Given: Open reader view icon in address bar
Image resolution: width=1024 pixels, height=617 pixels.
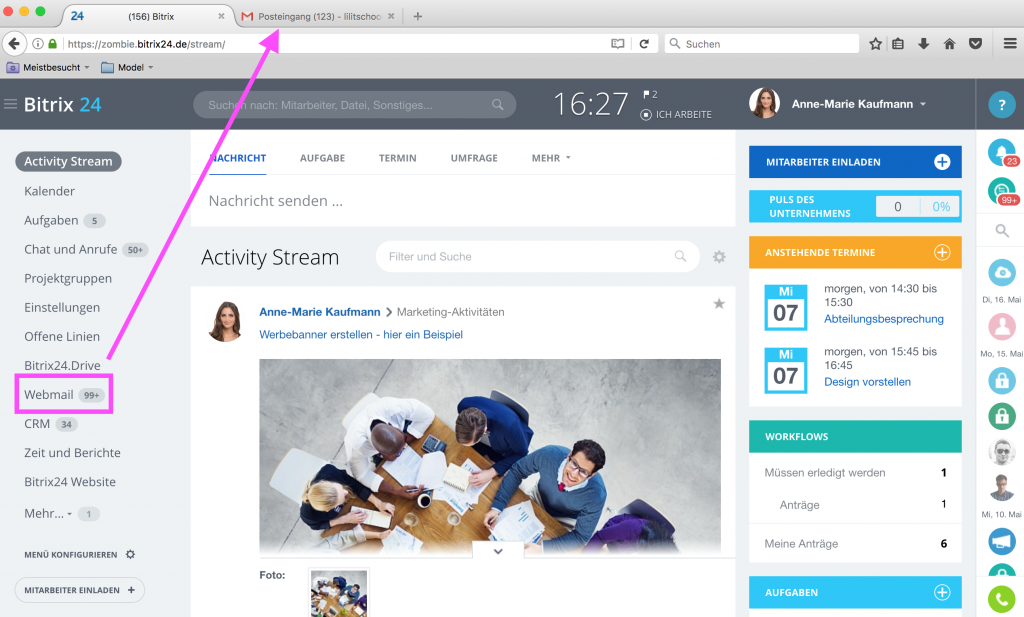Looking at the screenshot, I should coord(617,44).
